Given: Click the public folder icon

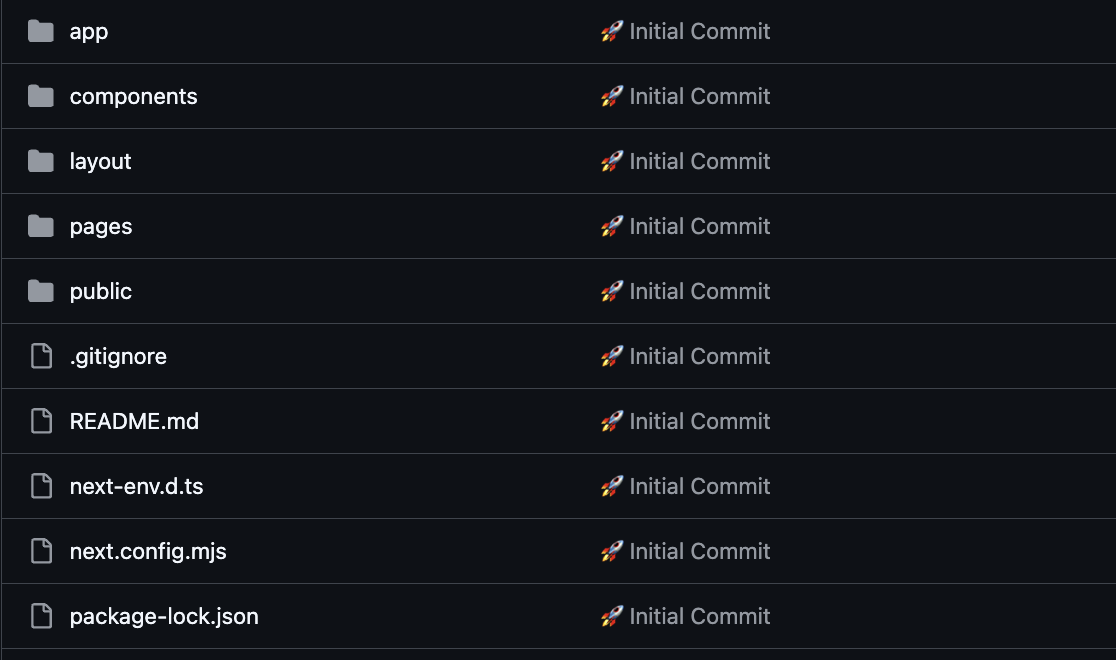Looking at the screenshot, I should pos(41,291).
